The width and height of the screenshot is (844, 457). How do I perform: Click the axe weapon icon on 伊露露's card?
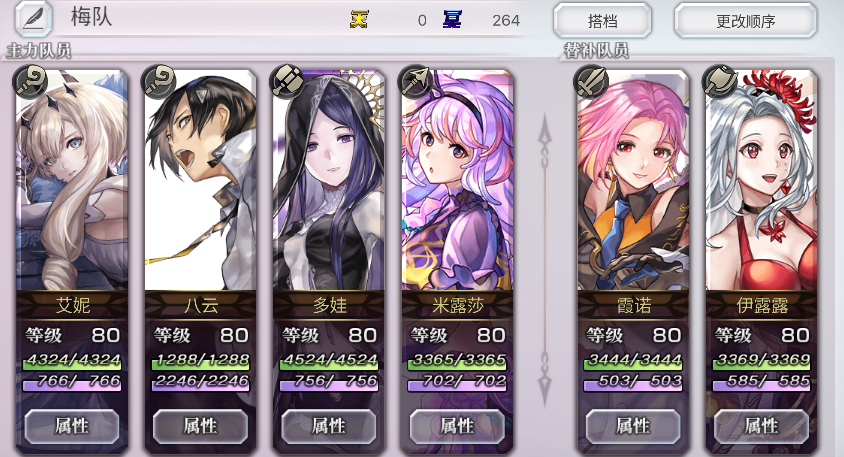point(720,82)
